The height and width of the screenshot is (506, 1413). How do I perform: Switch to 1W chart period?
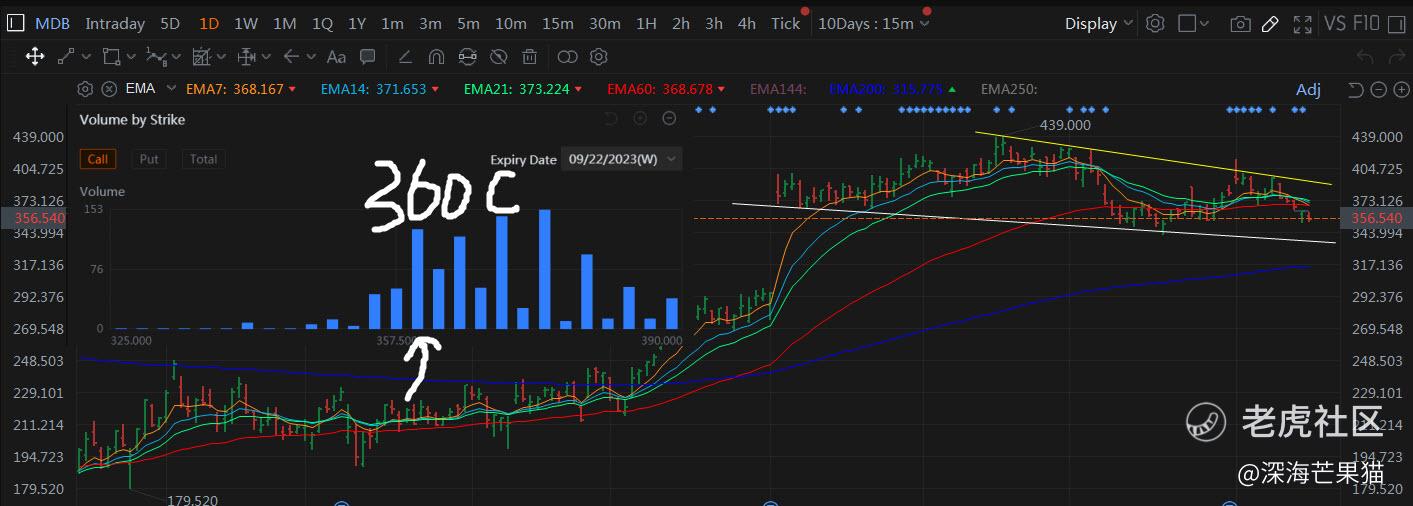[x=246, y=23]
